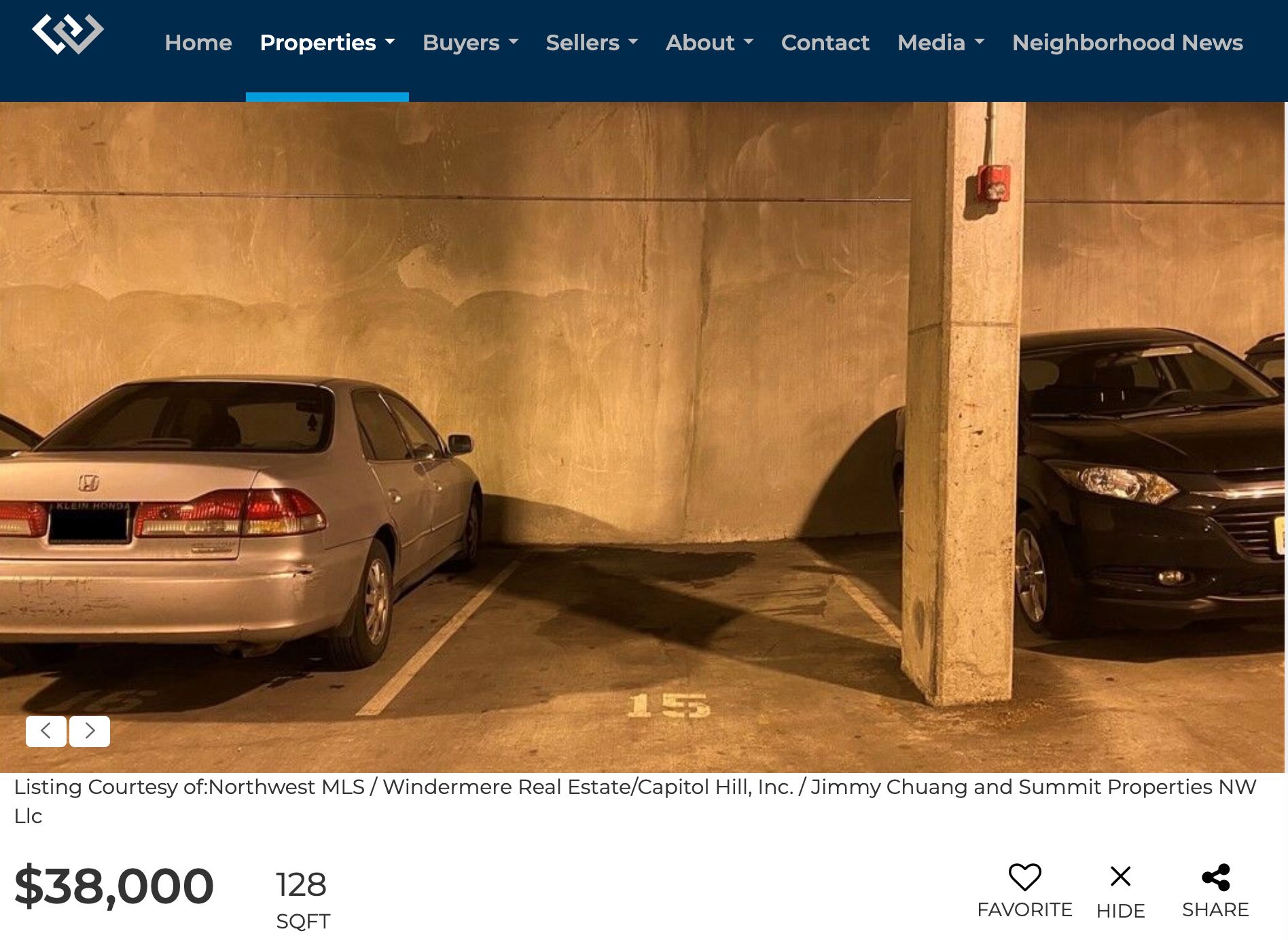Click the parking space listing photo

[643, 437]
